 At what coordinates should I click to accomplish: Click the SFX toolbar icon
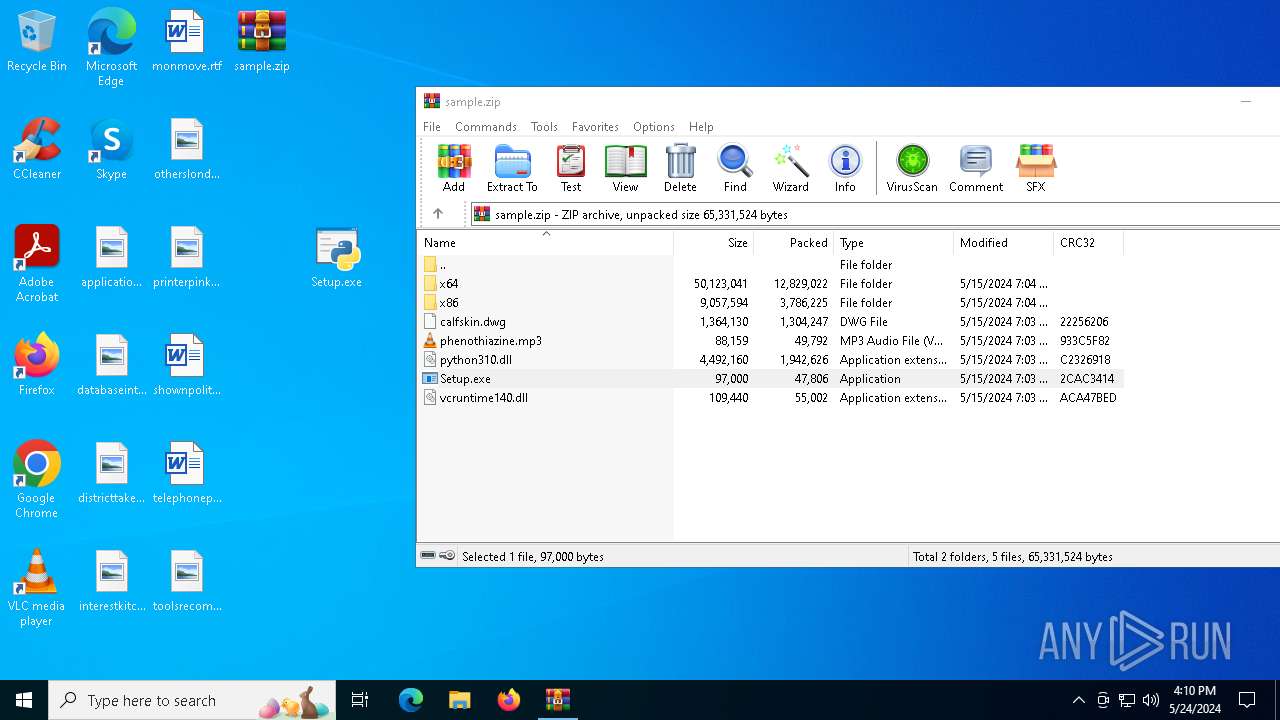(x=1035, y=168)
